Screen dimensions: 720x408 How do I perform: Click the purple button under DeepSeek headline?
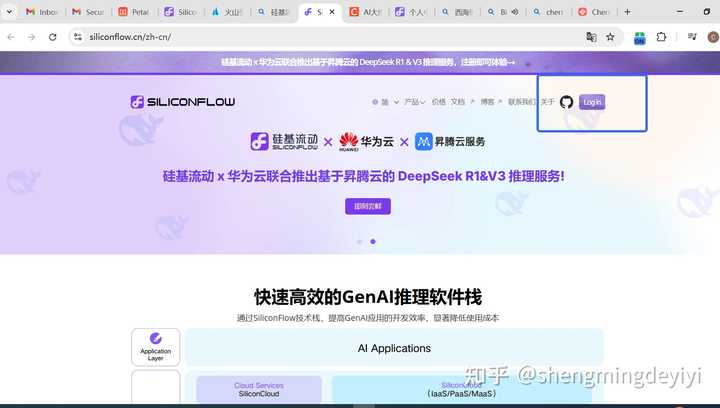[368, 207]
